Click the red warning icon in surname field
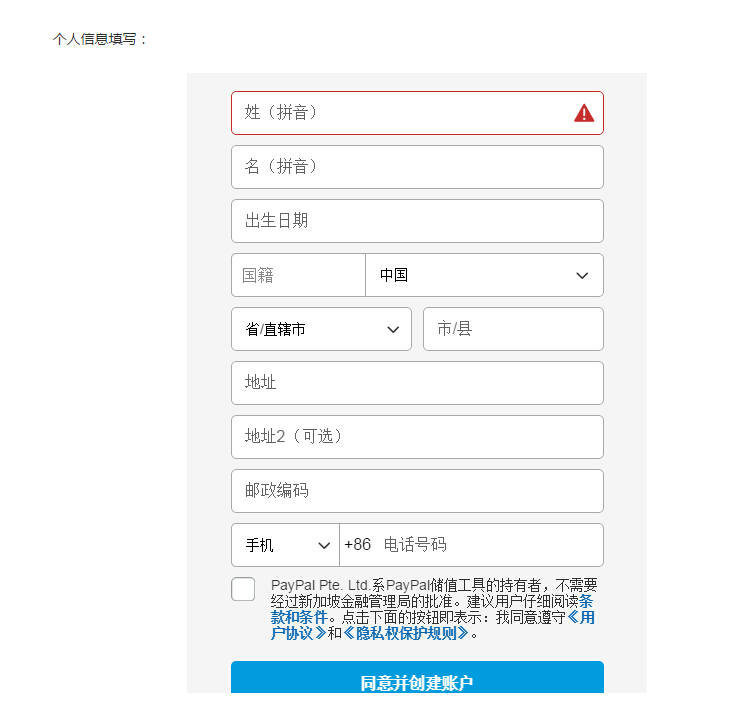Screen dimensions: 742x702 584,113
